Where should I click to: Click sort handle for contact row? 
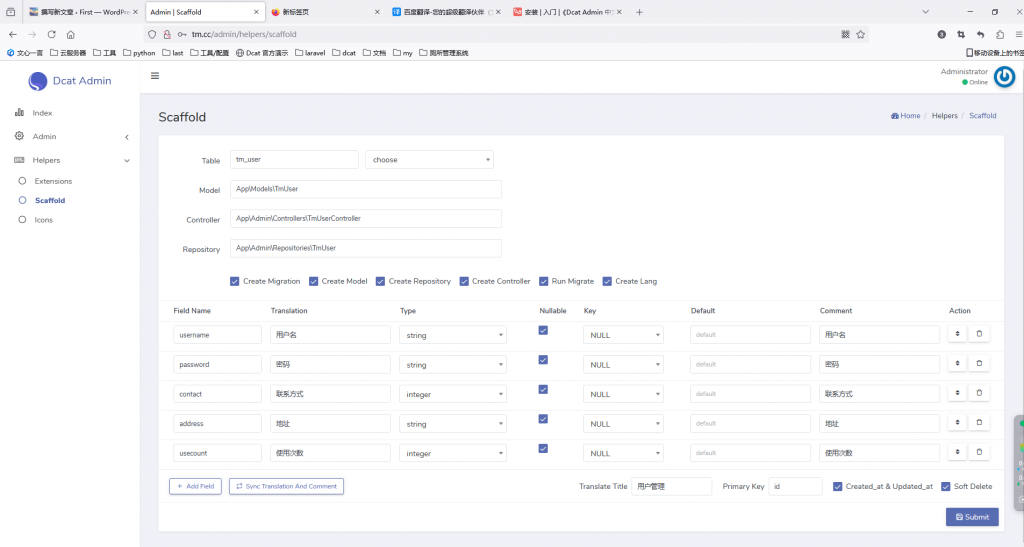[957, 393]
